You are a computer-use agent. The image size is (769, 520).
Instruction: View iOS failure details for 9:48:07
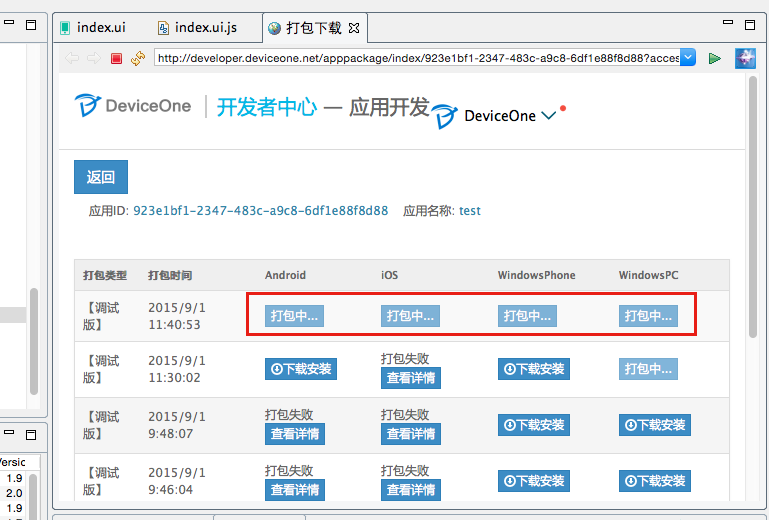411,434
